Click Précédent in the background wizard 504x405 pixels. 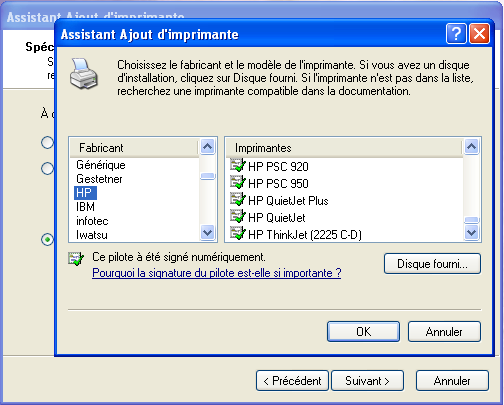click(x=292, y=380)
